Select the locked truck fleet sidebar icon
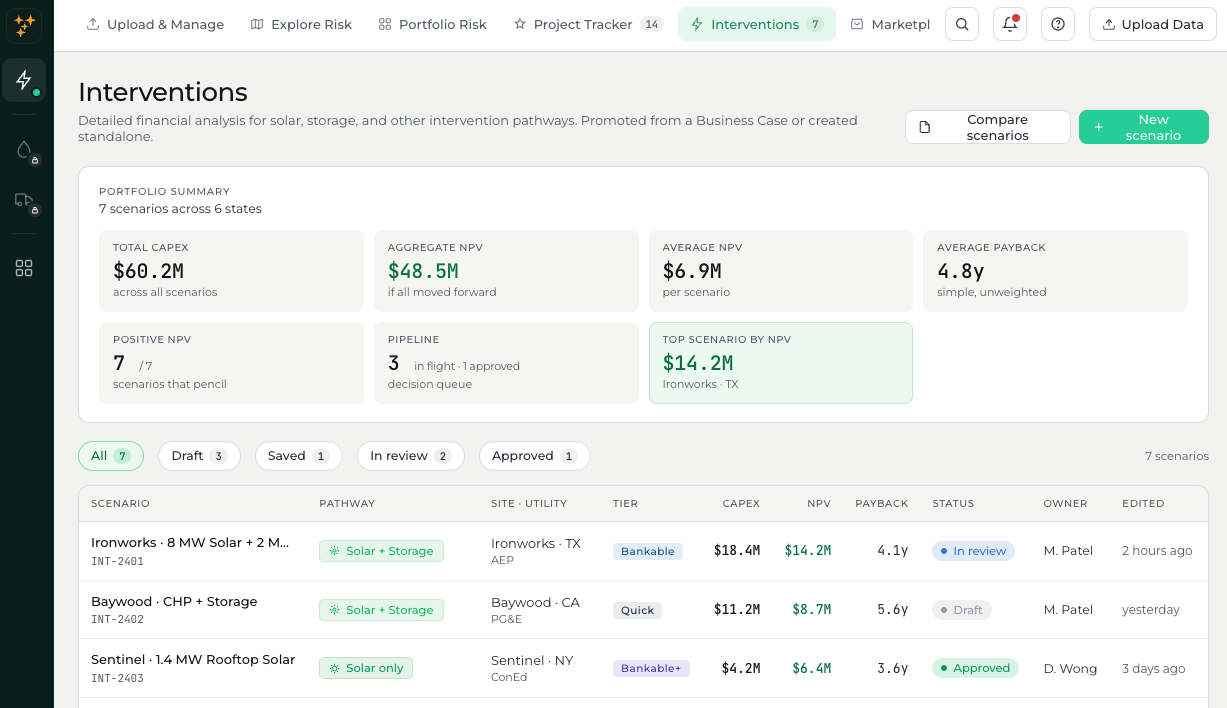The height and width of the screenshot is (708, 1227). 24,201
